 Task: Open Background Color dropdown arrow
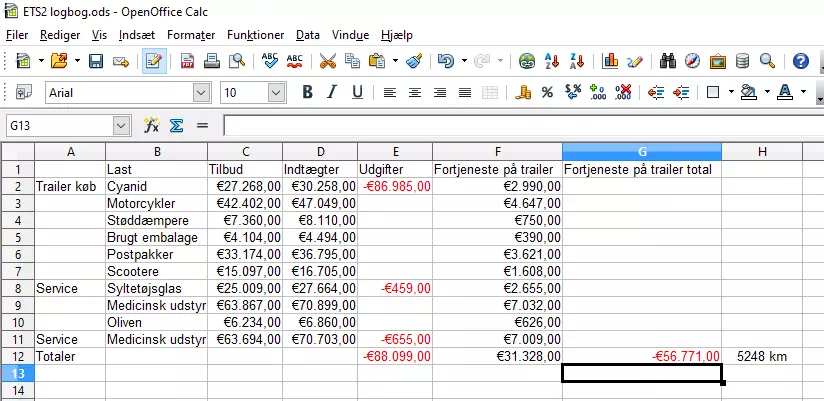[767, 92]
